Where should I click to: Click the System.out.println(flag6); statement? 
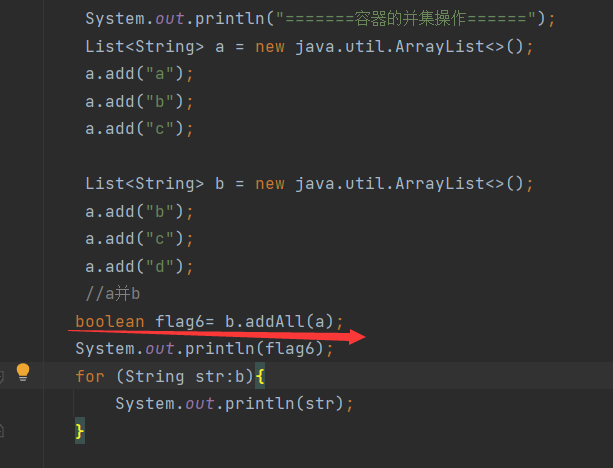coord(204,349)
